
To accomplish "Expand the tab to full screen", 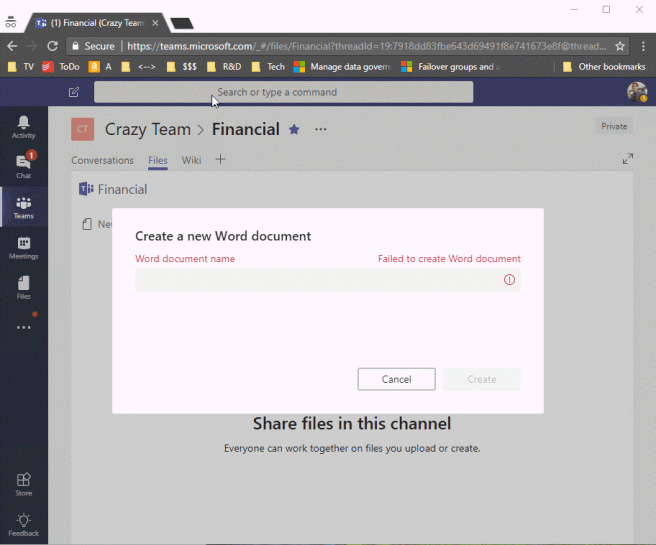I will tap(628, 159).
